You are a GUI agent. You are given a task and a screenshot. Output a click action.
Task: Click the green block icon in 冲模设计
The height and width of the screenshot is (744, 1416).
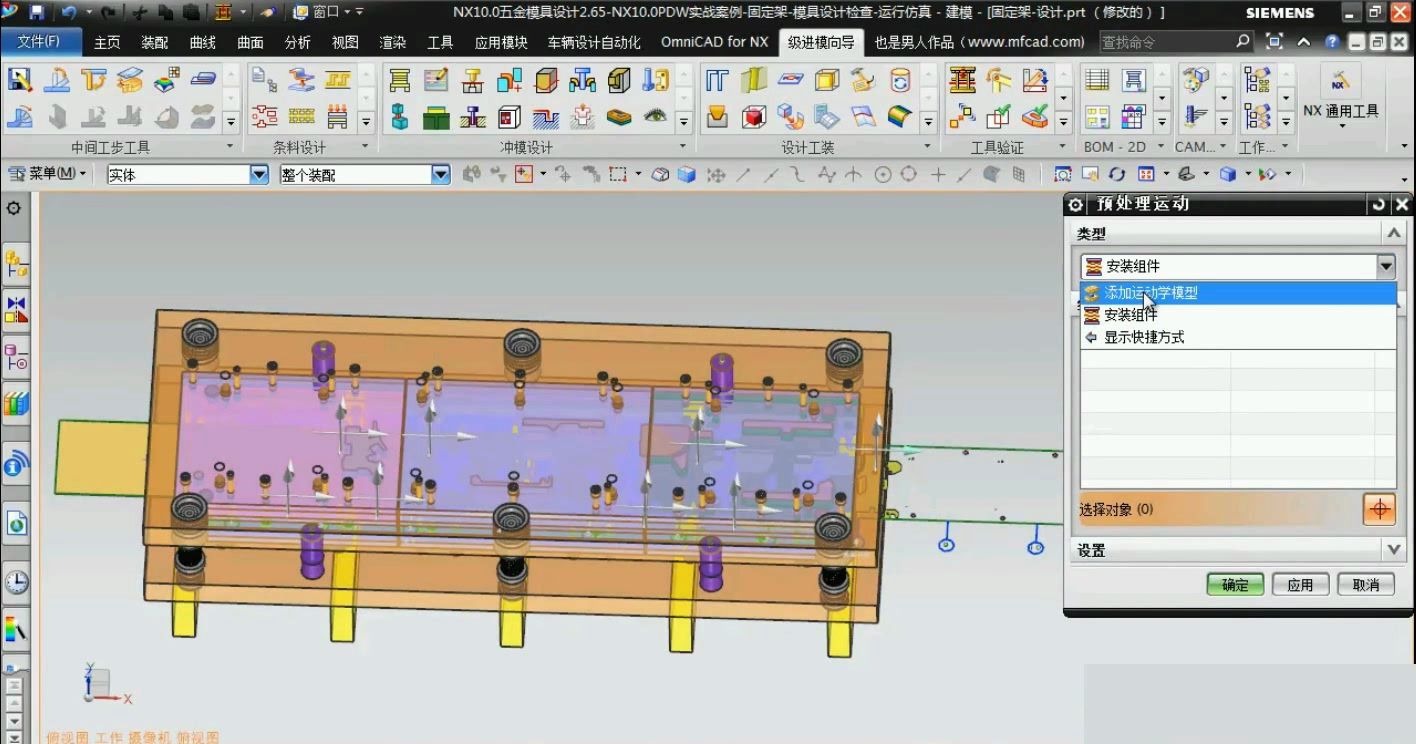(x=436, y=118)
